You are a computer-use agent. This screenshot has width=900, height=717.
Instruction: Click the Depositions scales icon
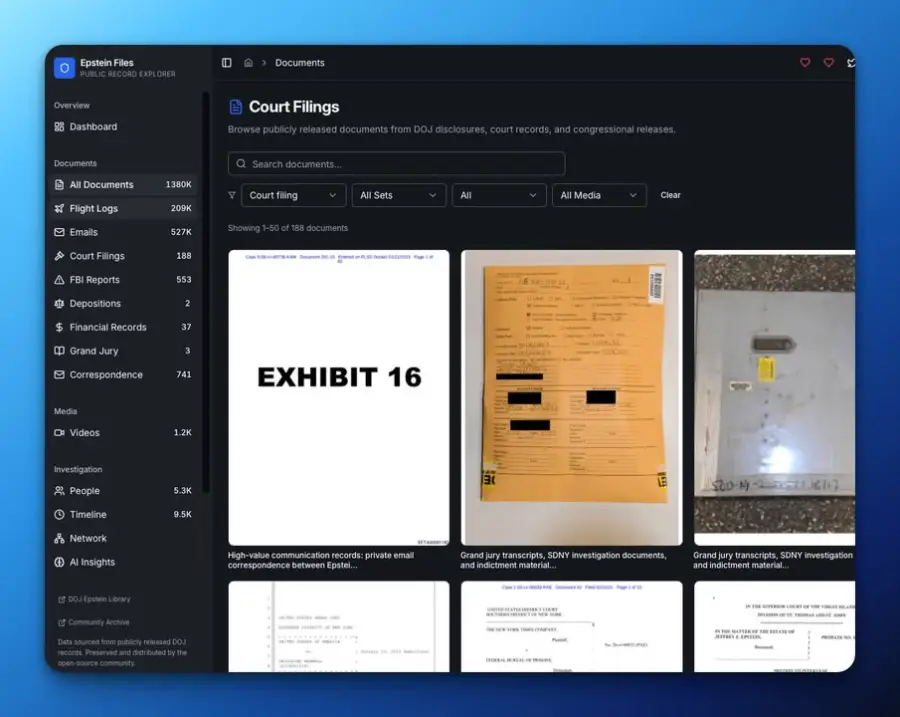click(x=59, y=303)
